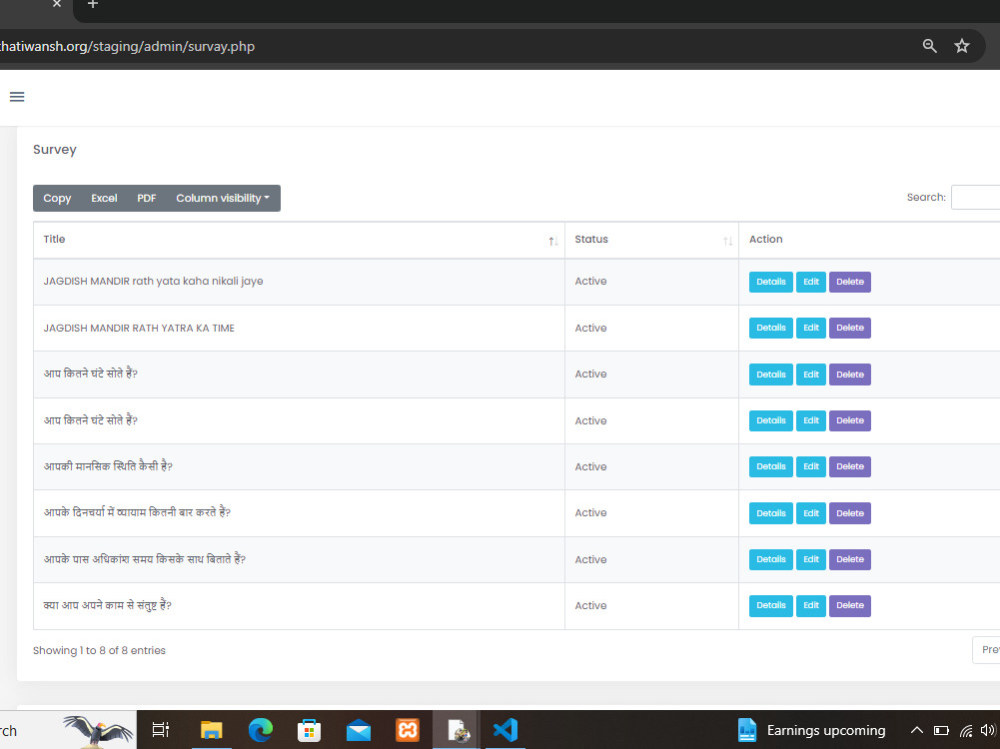1000x749 pixels.
Task: Export the table as PDF
Action: (x=146, y=198)
